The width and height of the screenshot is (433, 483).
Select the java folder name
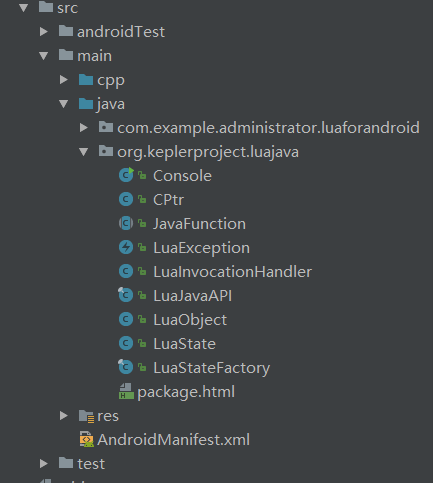[111, 105]
